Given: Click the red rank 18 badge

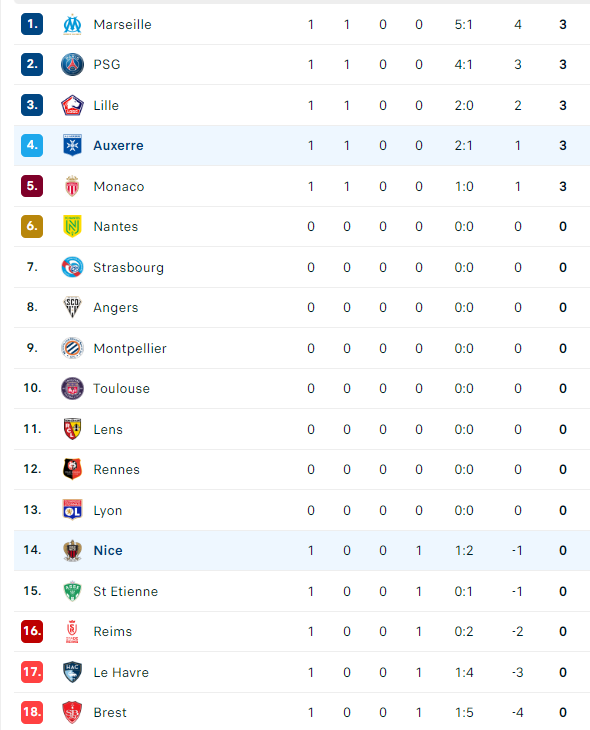Looking at the screenshot, I should pyautogui.click(x=32, y=712).
